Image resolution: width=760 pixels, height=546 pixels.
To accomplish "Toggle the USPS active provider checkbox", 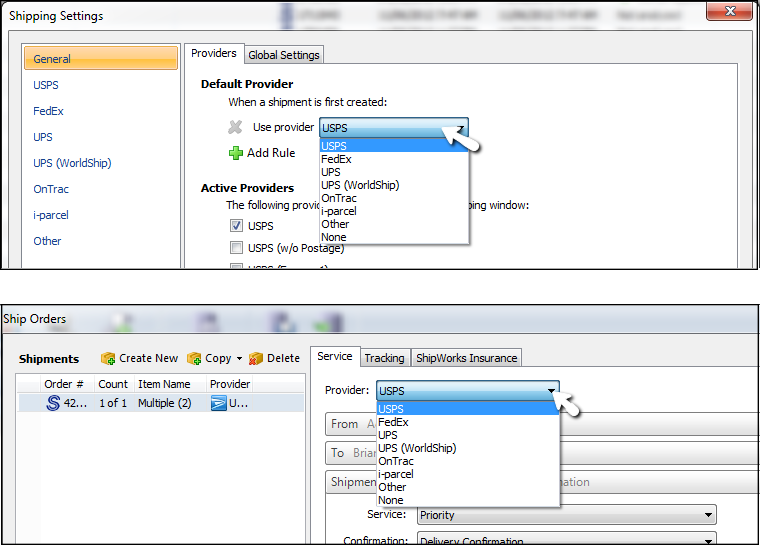I will click(x=236, y=225).
